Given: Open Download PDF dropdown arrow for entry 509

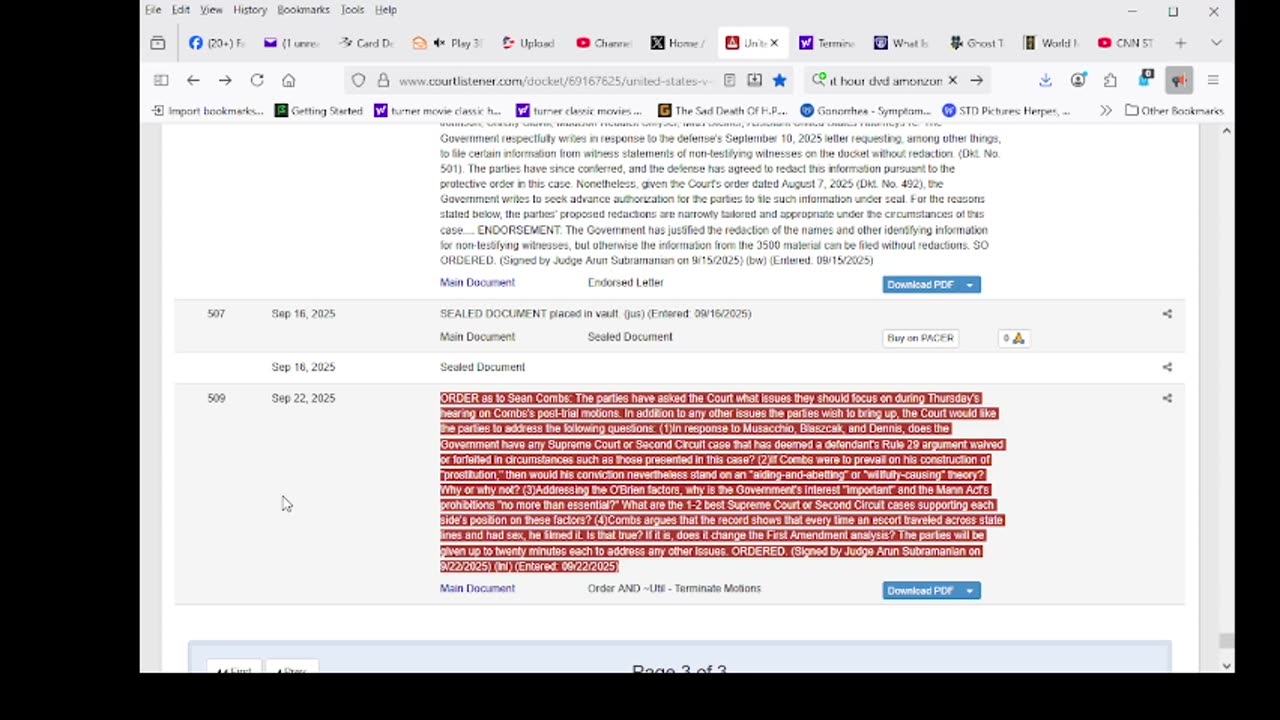Looking at the screenshot, I should click(x=969, y=591).
